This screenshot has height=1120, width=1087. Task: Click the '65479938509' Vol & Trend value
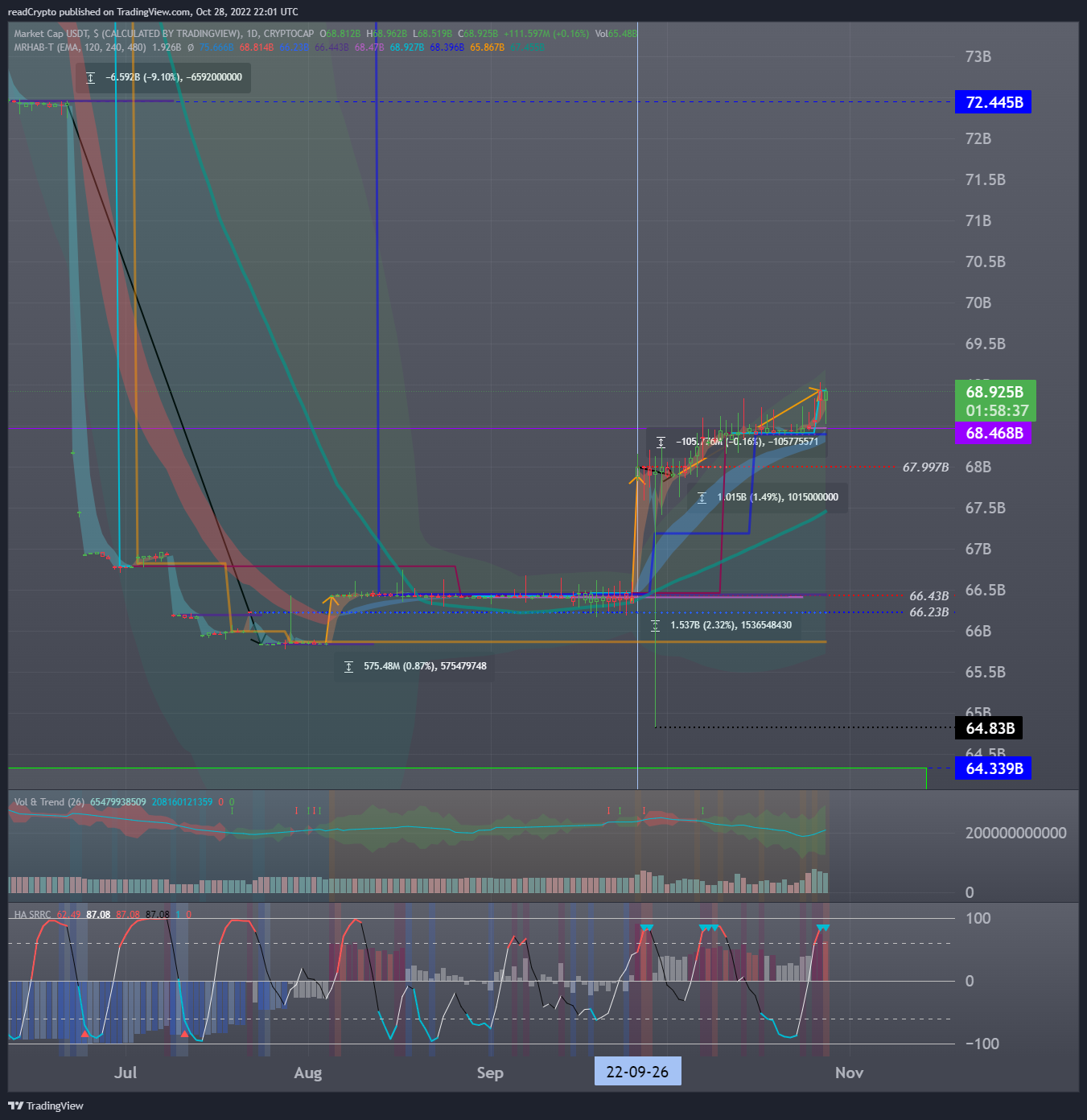click(118, 802)
